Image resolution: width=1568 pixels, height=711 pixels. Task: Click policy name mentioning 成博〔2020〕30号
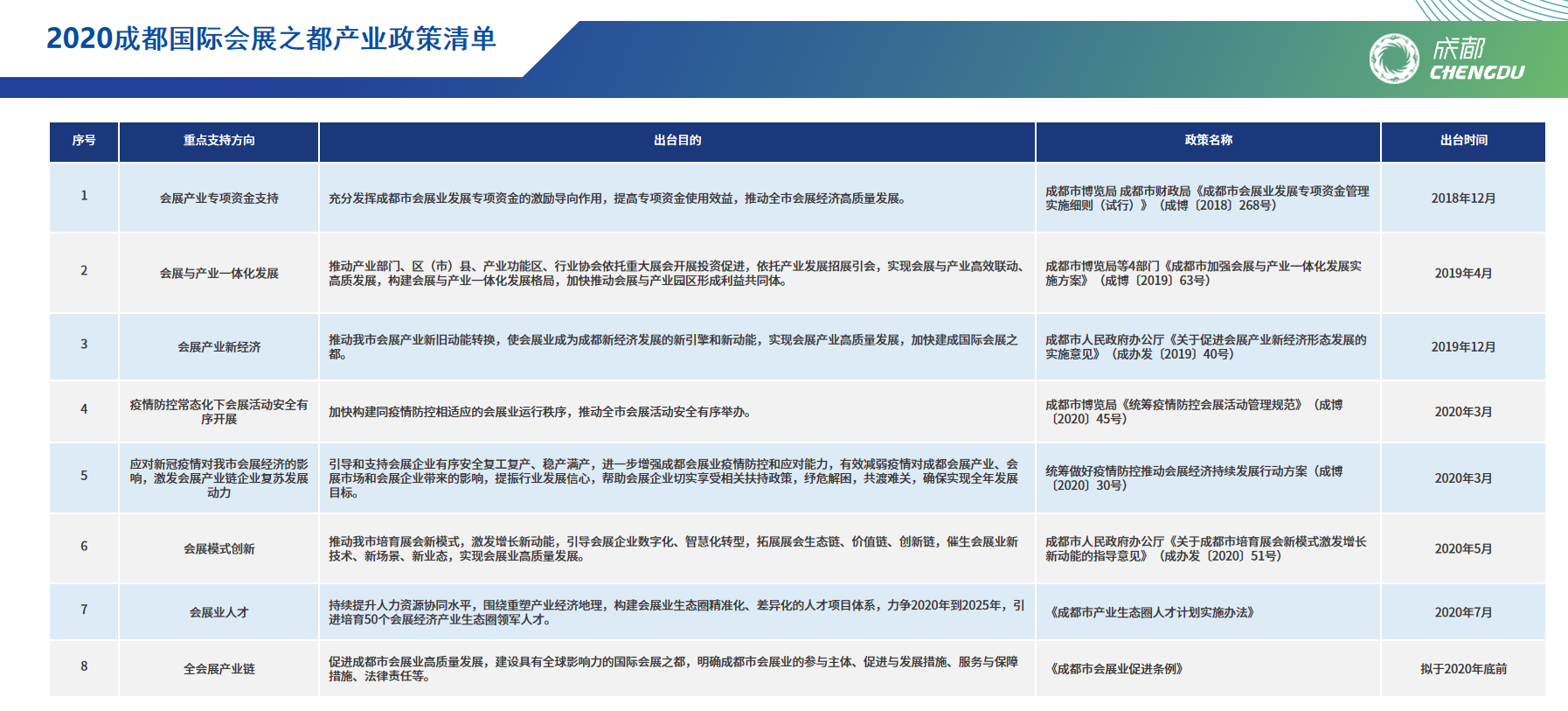click(x=1194, y=478)
